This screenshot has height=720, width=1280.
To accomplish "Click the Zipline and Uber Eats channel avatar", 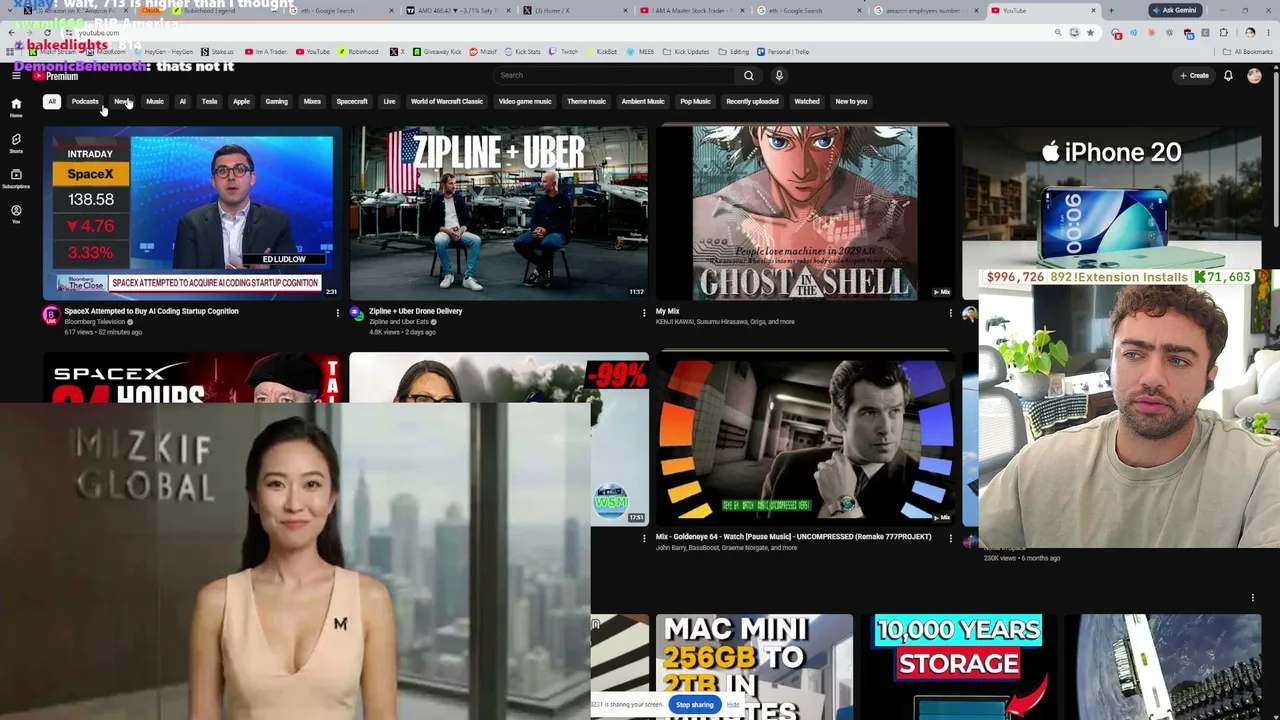I will [x=356, y=315].
